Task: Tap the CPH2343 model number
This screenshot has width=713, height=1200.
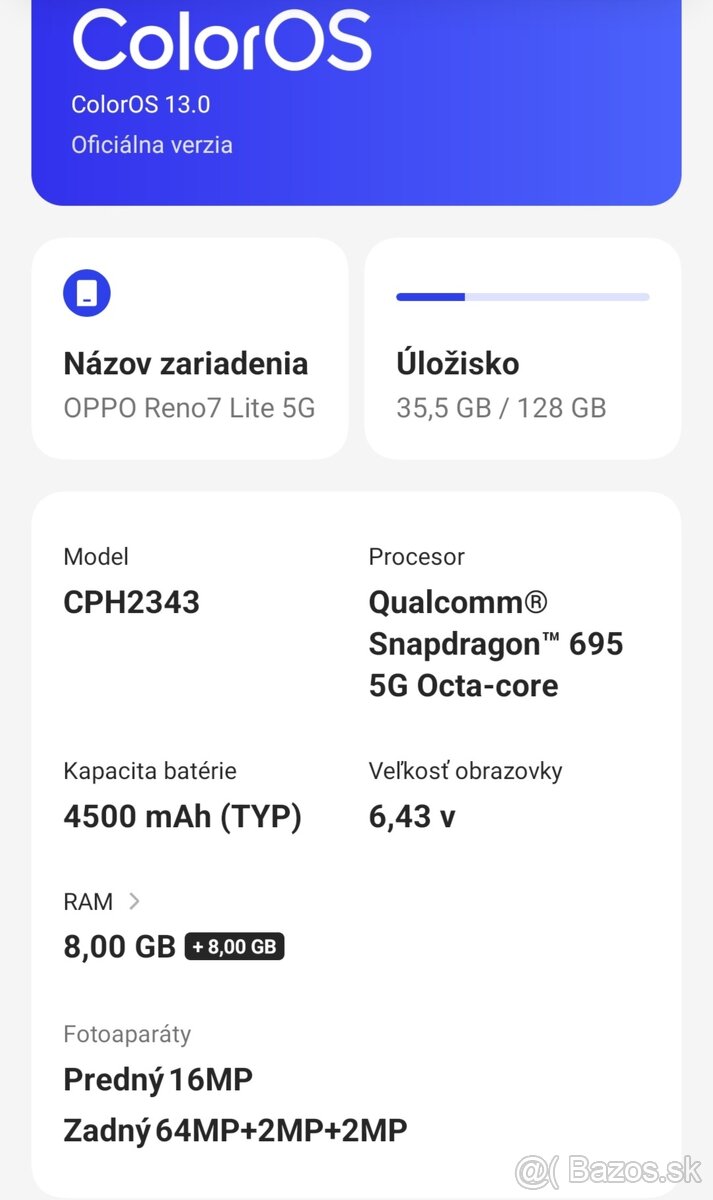Action: [131, 602]
